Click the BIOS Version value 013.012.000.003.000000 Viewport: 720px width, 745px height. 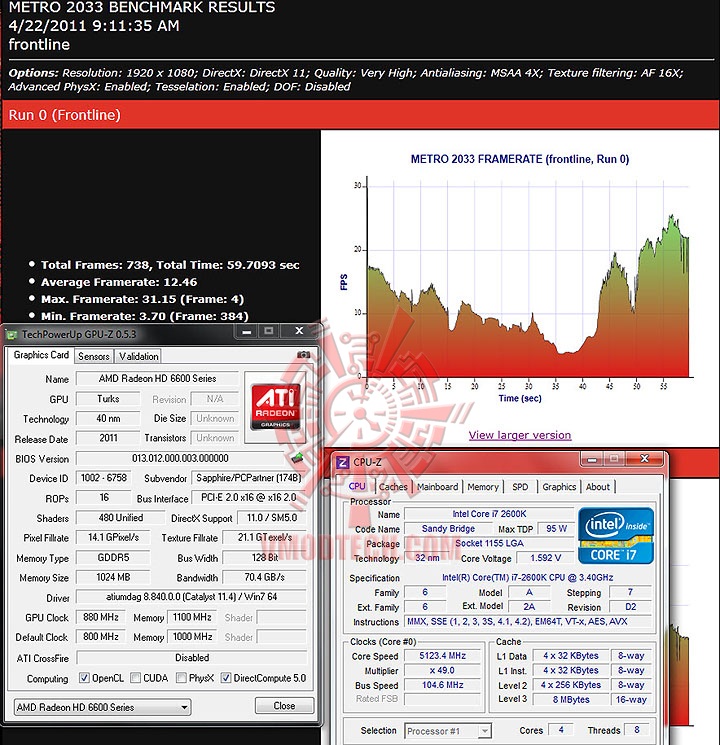pos(180,458)
